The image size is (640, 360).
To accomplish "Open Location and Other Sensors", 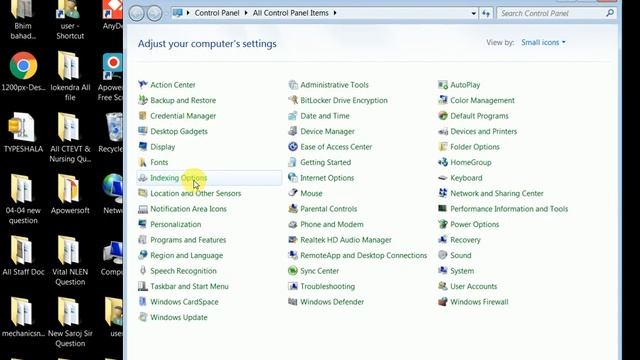I will (196, 193).
